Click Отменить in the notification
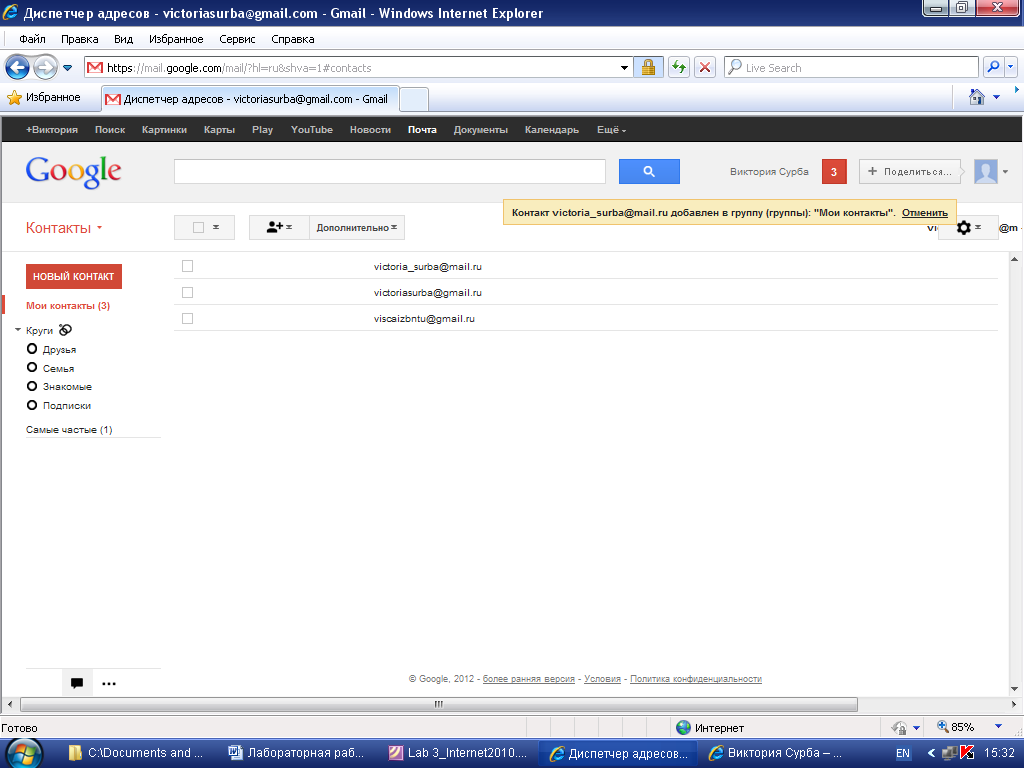 925,212
